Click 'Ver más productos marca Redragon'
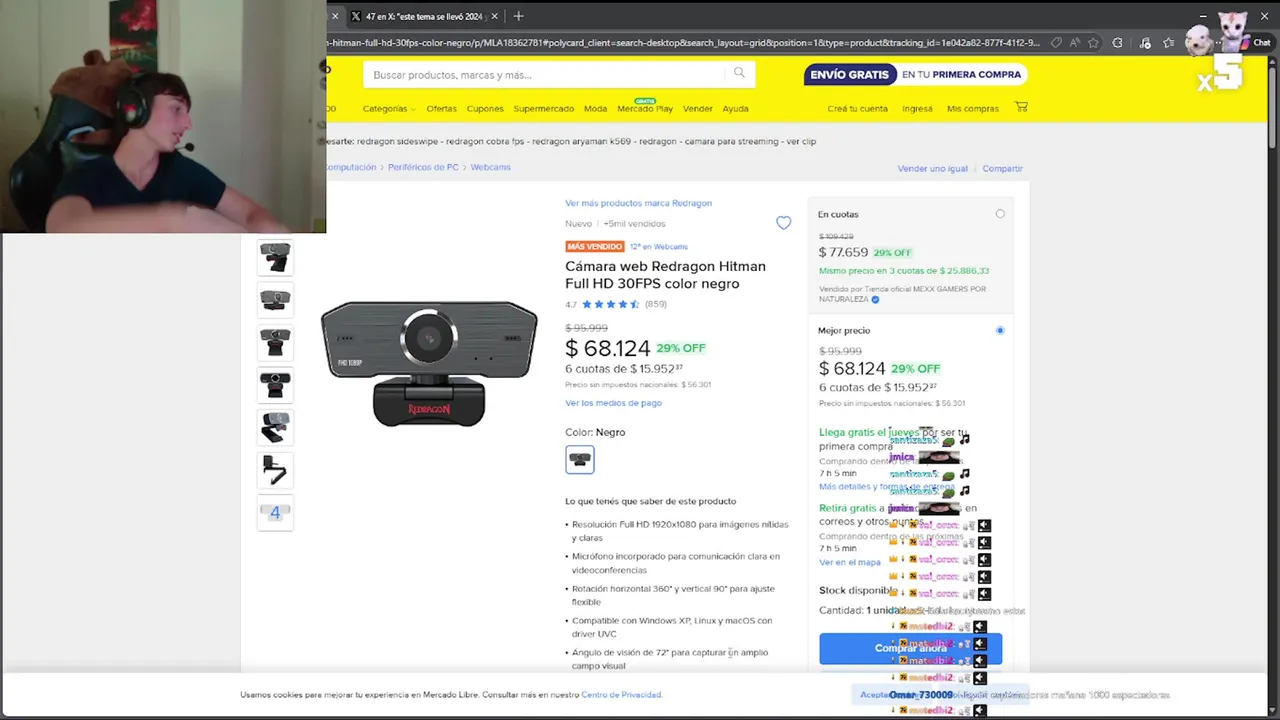Viewport: 1280px width, 720px height. [x=638, y=203]
